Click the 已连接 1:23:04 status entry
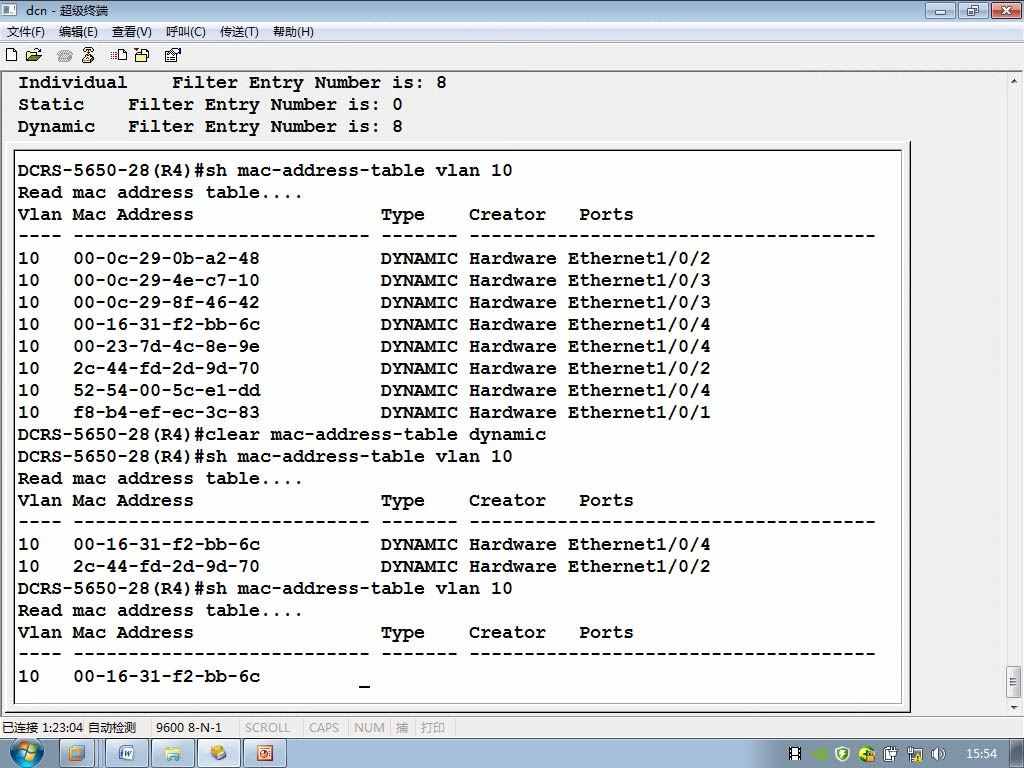The height and width of the screenshot is (768, 1024). click(42, 728)
